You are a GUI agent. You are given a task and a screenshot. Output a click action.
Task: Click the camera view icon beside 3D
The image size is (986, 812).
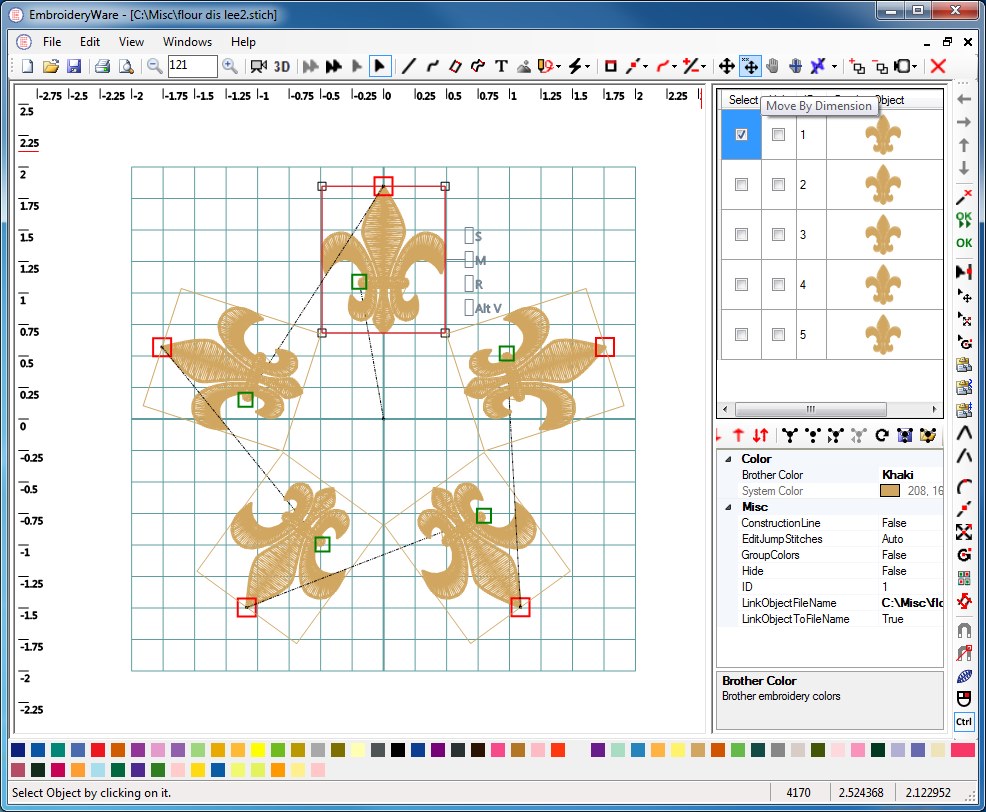pyautogui.click(x=258, y=66)
